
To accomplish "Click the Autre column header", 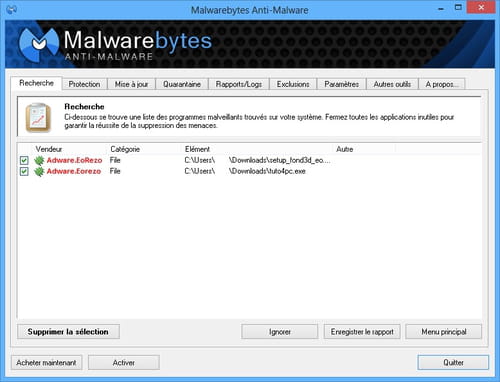I will pos(345,149).
